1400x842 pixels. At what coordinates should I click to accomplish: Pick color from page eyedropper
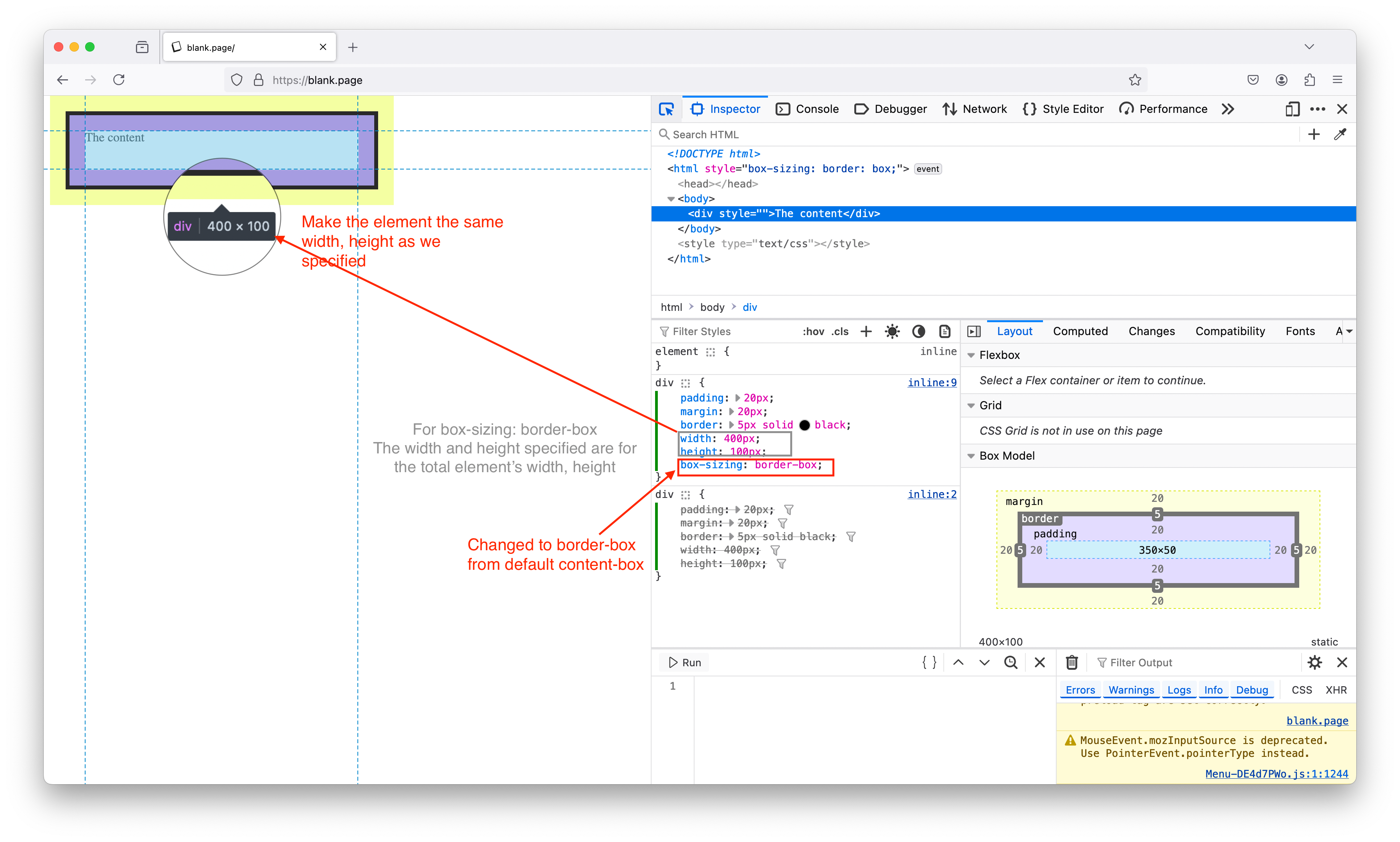(x=1340, y=134)
